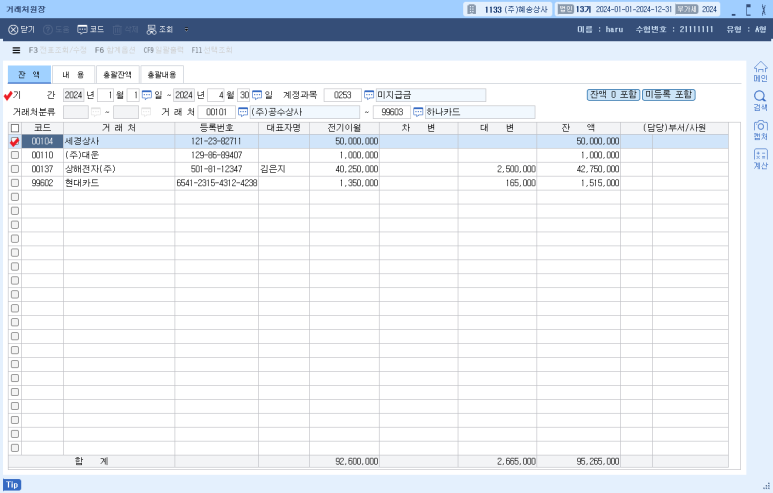The width and height of the screenshot is (773, 493).
Task: Click the end day field showing 30
Action: [x=244, y=95]
